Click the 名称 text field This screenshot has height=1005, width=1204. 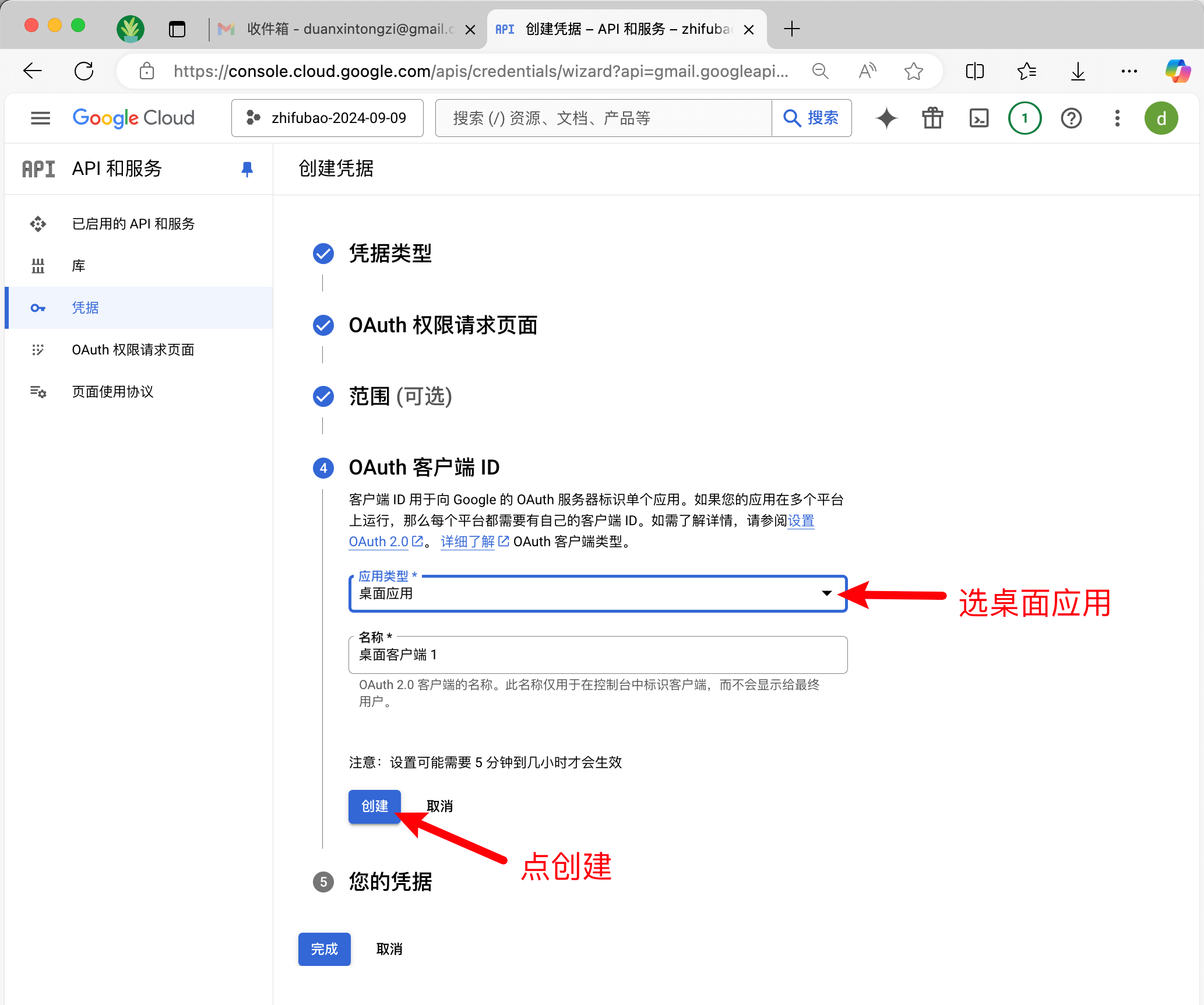click(x=597, y=655)
